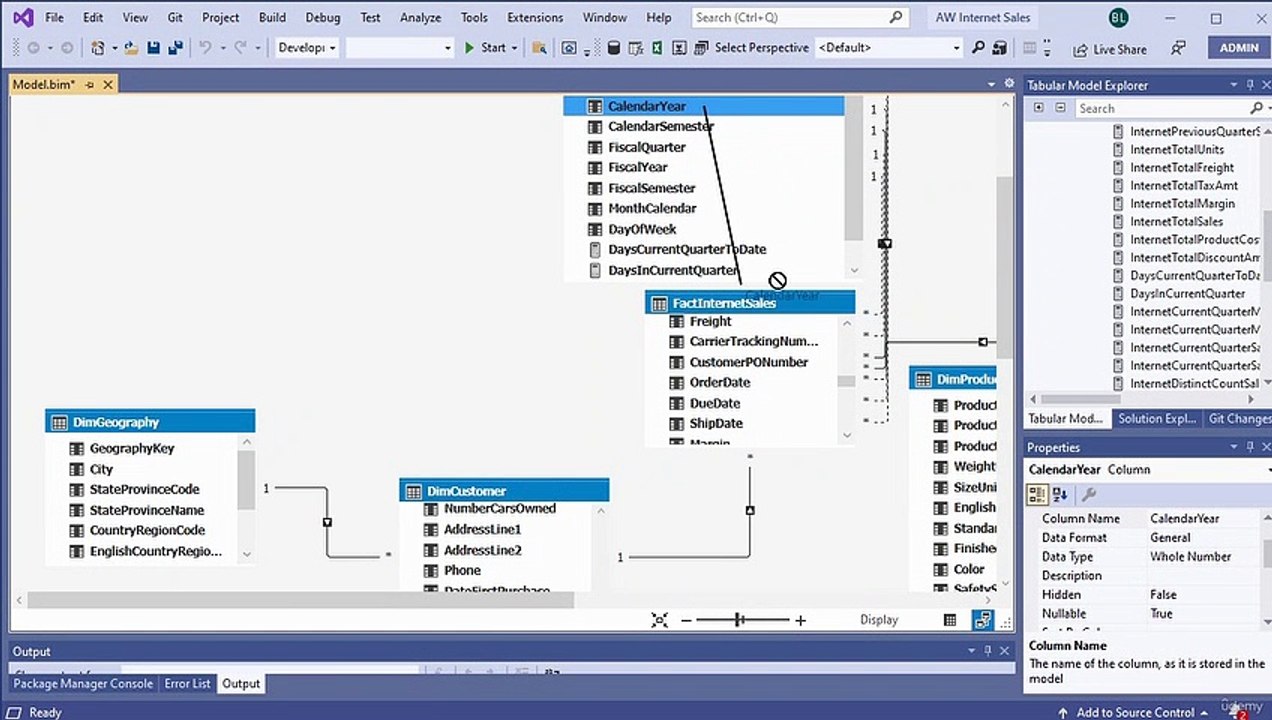
Task: Click the Analyze in Excel icon
Action: tap(657, 48)
